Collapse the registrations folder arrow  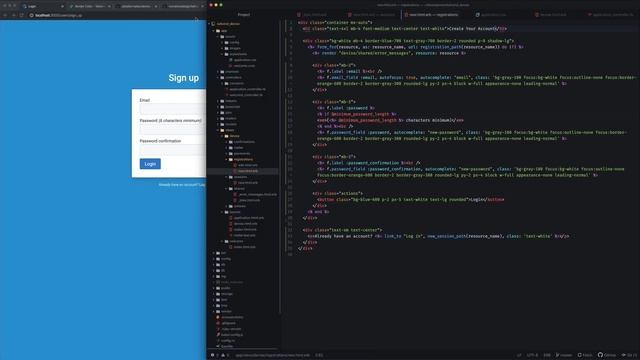tap(227, 159)
